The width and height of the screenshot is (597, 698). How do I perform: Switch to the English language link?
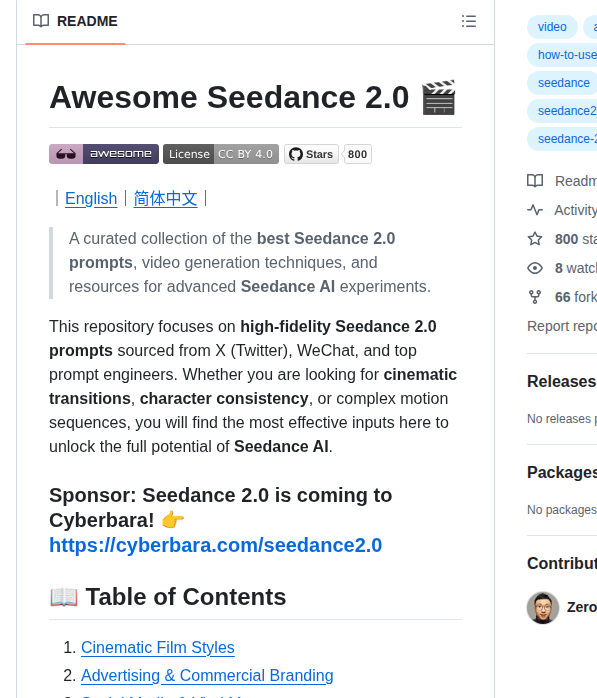91,199
